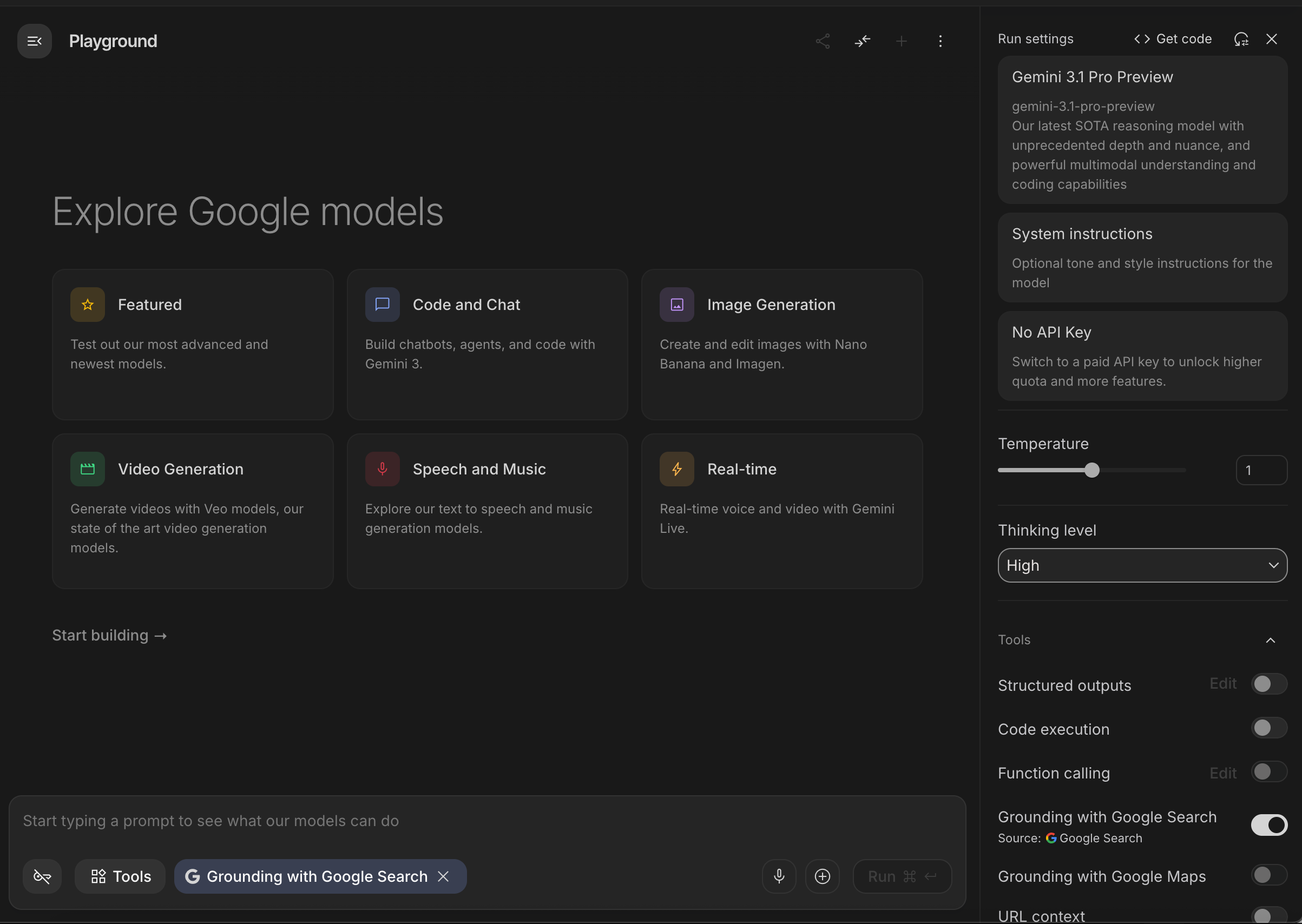Screen dimensions: 1302x924
Task: Collapse the sidebar menu icon
Action: [34, 41]
